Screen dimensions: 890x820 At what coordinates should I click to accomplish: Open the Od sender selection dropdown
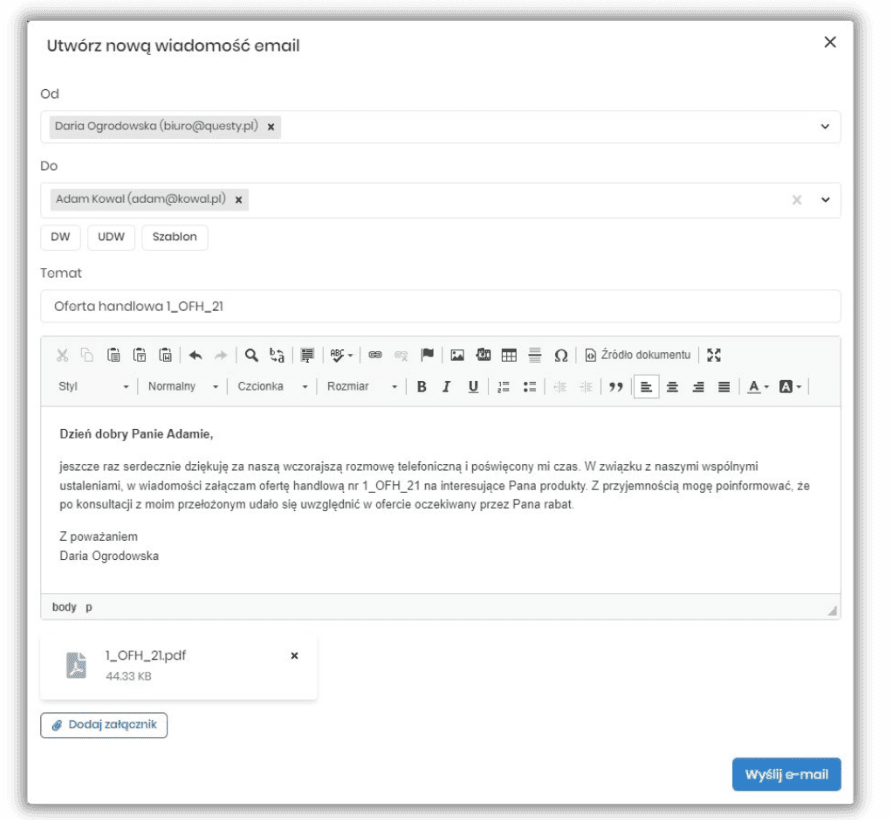[x=826, y=126]
